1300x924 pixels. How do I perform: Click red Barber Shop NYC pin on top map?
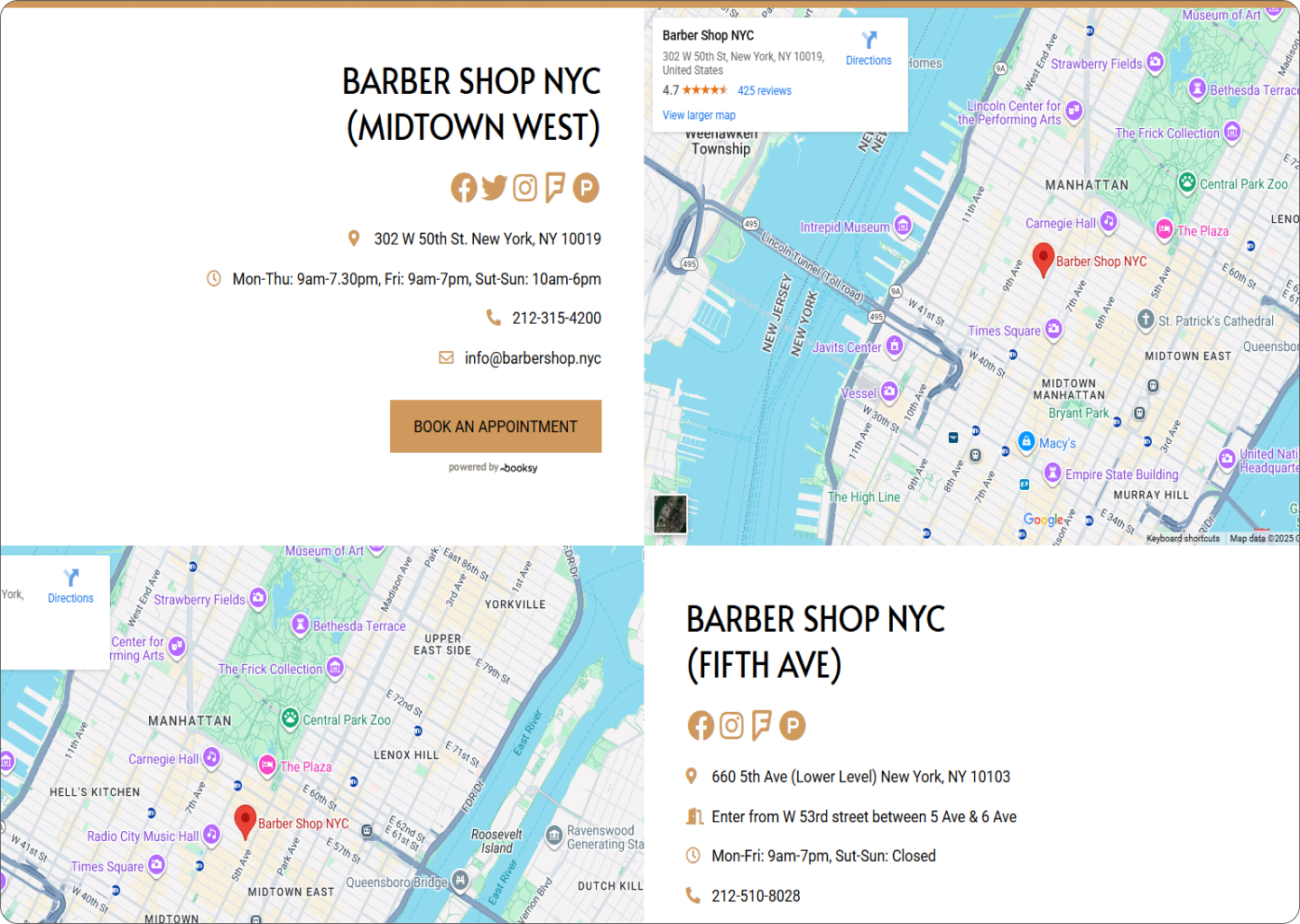tap(1043, 257)
